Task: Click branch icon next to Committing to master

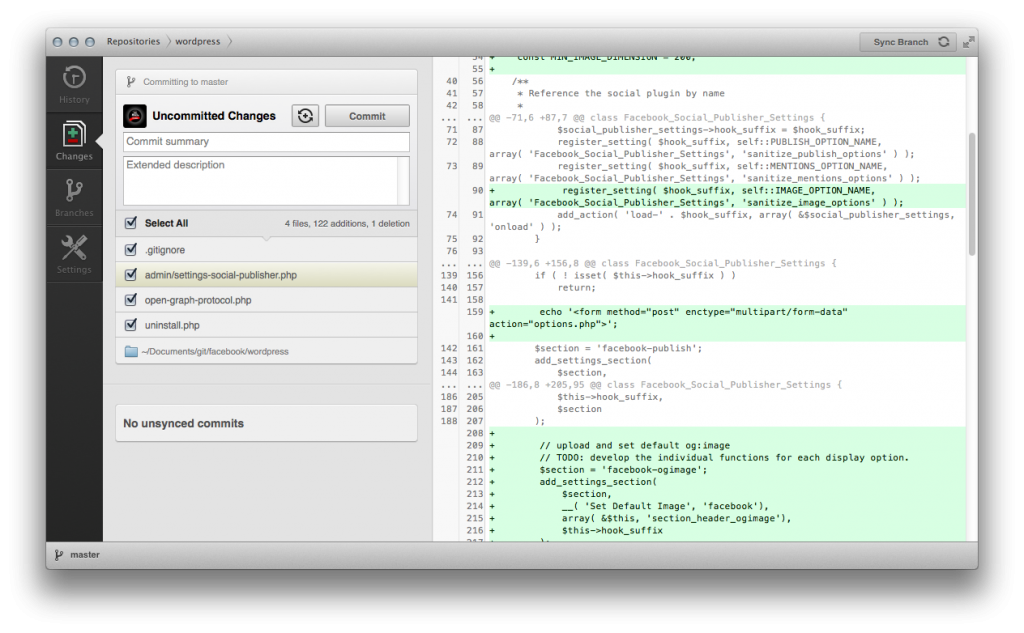Action: coord(131,82)
